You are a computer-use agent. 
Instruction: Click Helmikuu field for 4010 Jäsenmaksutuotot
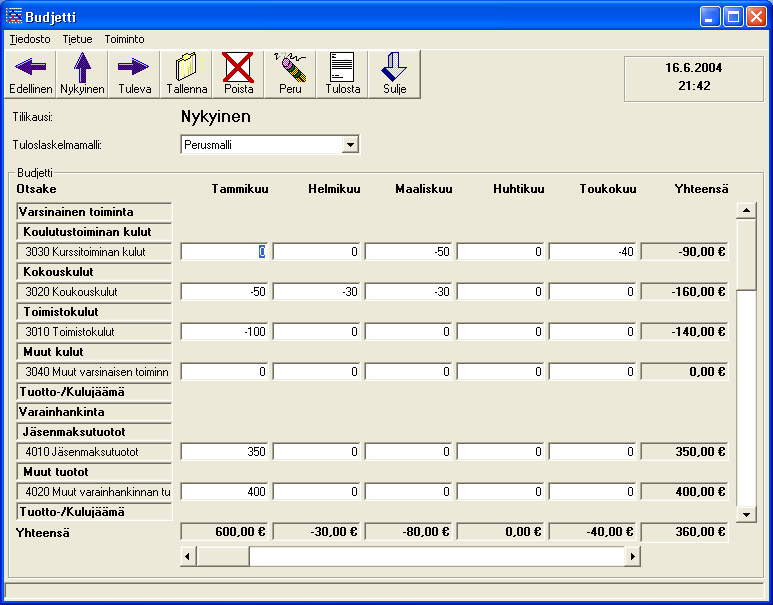click(316, 452)
